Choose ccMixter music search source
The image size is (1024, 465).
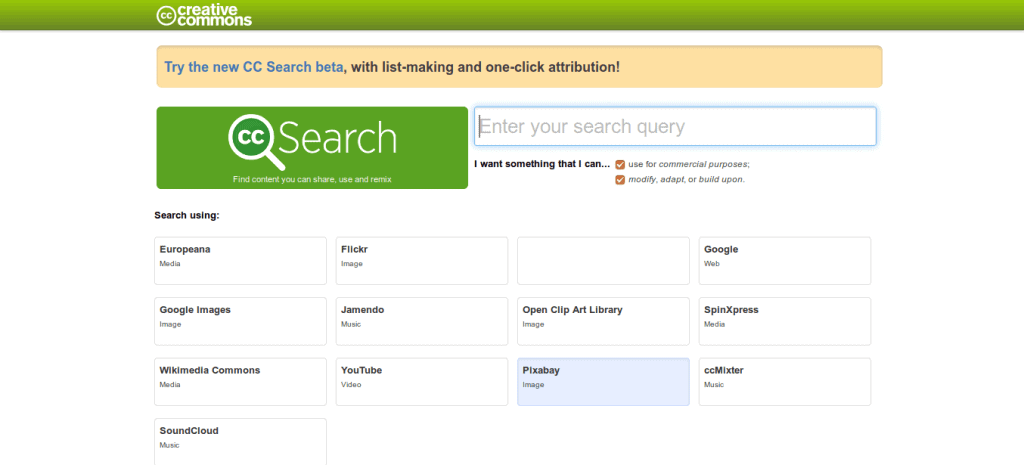tap(784, 382)
